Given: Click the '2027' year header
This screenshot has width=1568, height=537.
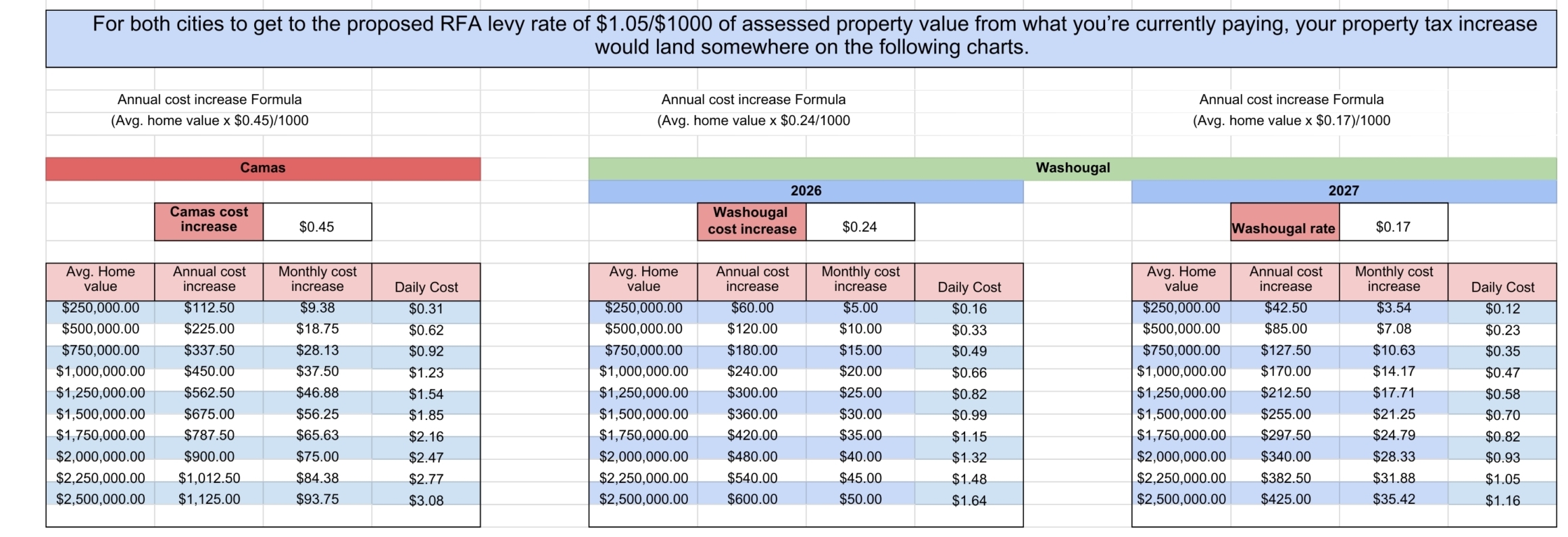Looking at the screenshot, I should click(1344, 191).
